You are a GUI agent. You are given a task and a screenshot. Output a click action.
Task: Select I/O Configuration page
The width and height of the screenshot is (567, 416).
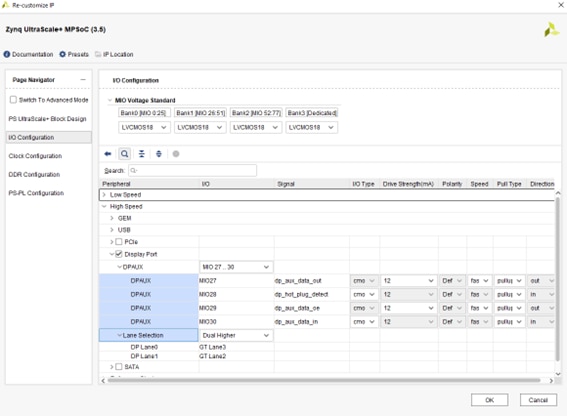tap(48, 137)
